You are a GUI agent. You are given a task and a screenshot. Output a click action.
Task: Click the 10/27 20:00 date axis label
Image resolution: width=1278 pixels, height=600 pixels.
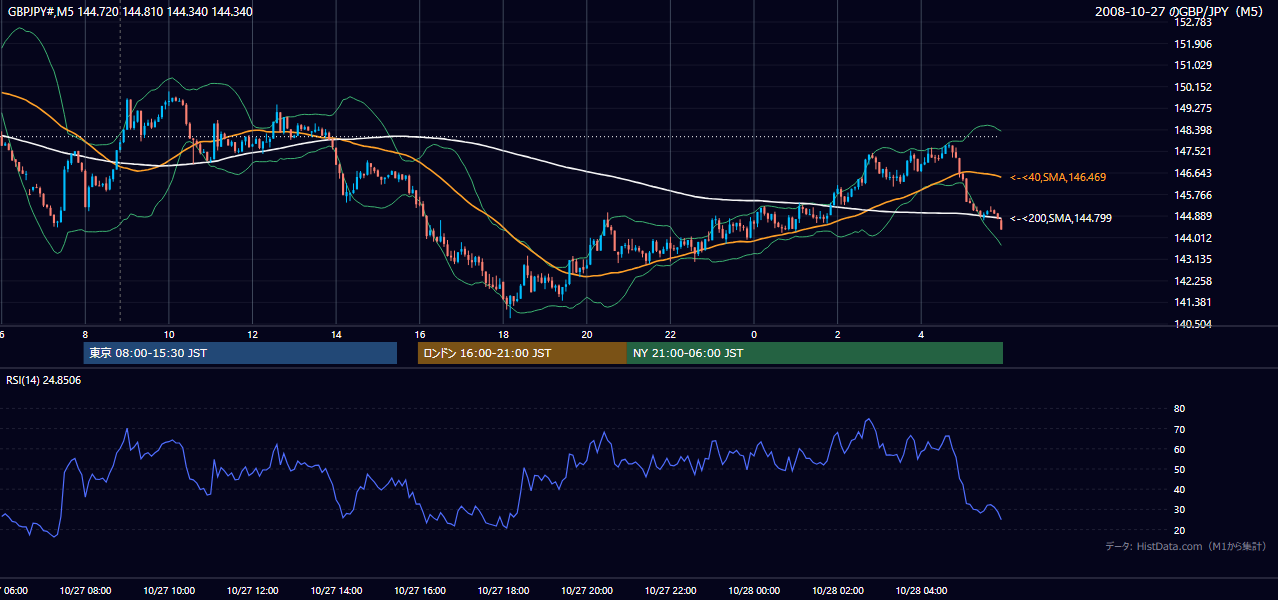(587, 591)
